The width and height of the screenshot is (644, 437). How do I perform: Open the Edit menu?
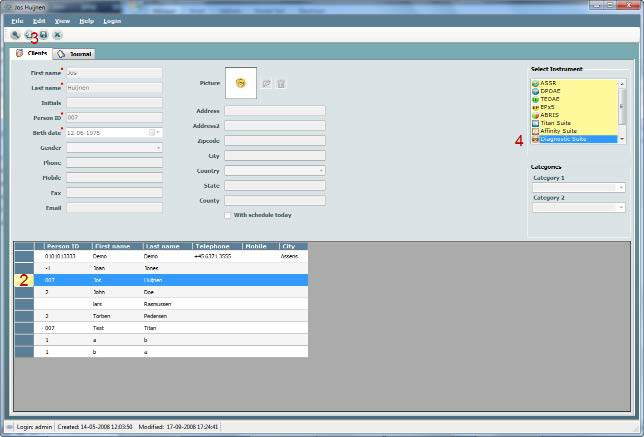(39, 21)
